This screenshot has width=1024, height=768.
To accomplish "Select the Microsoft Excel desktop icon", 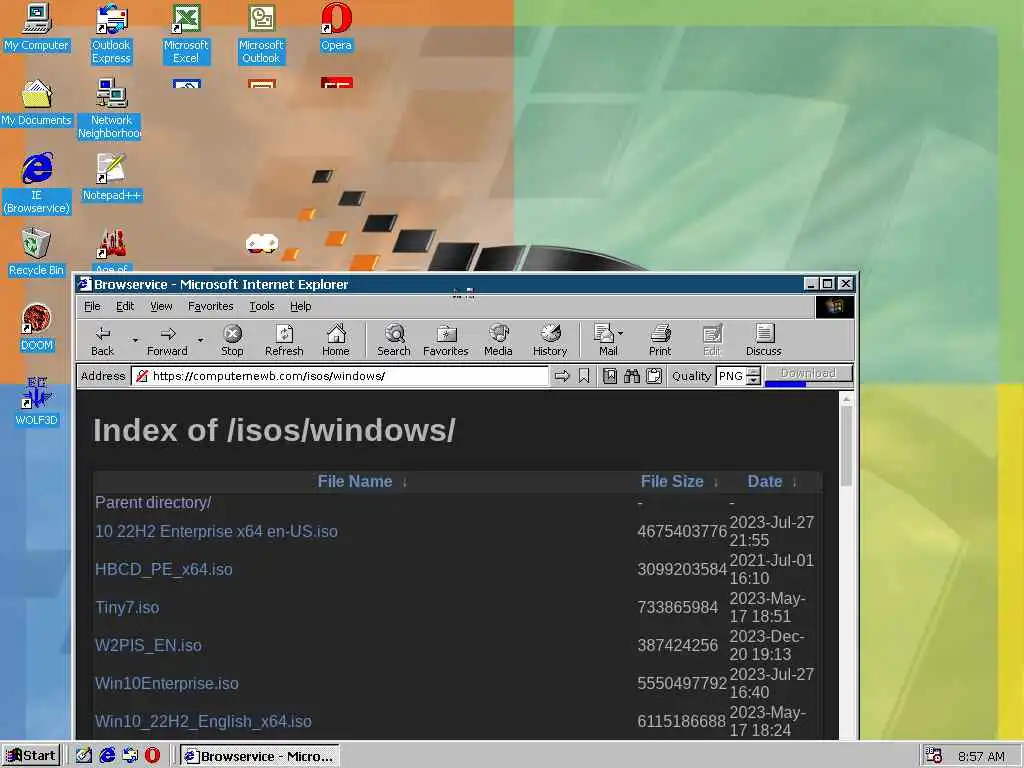I will point(186,33).
